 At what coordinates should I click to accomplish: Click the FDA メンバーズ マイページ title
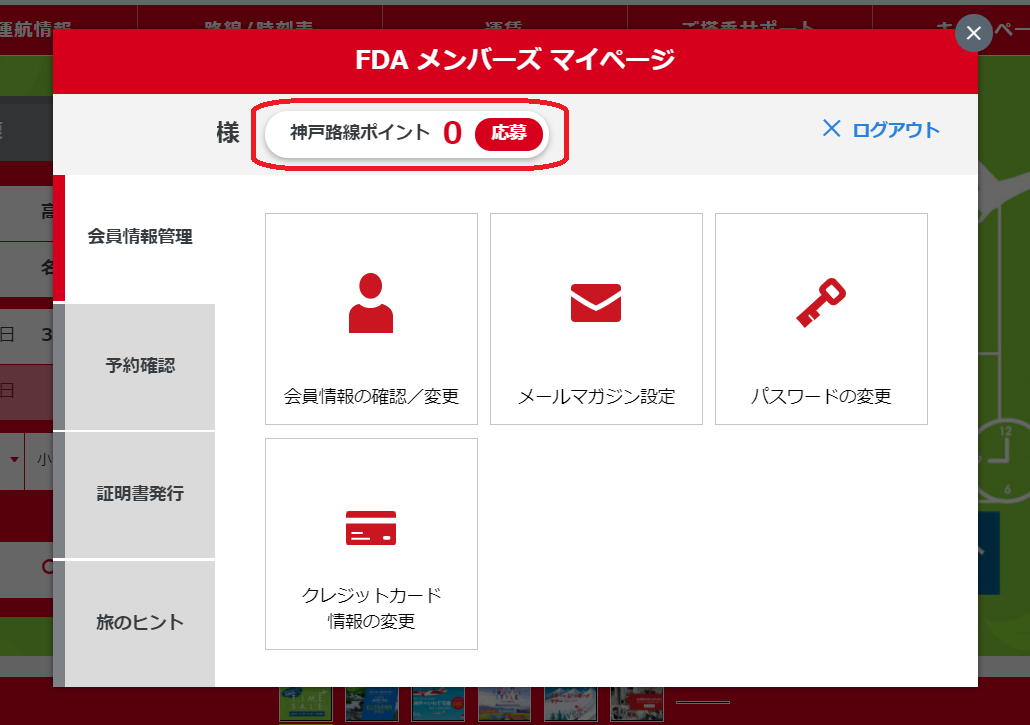pos(515,60)
